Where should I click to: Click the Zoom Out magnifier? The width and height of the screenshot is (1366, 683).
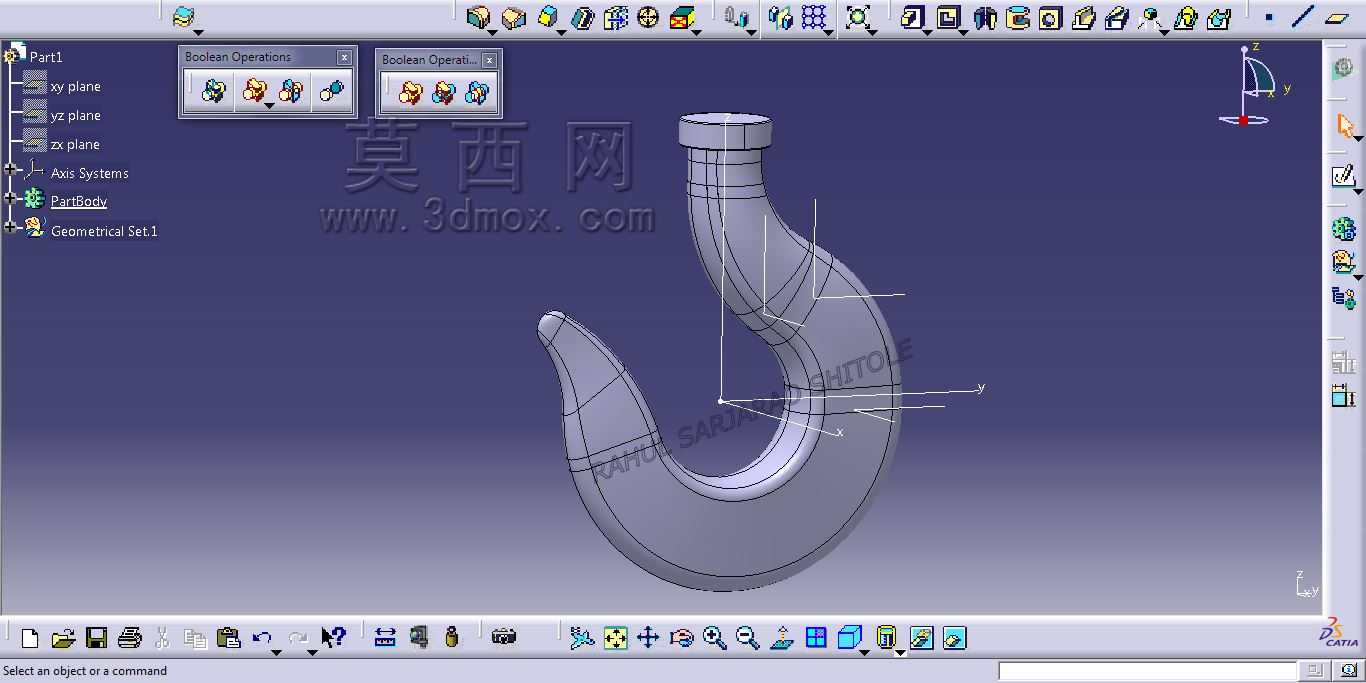(x=748, y=637)
